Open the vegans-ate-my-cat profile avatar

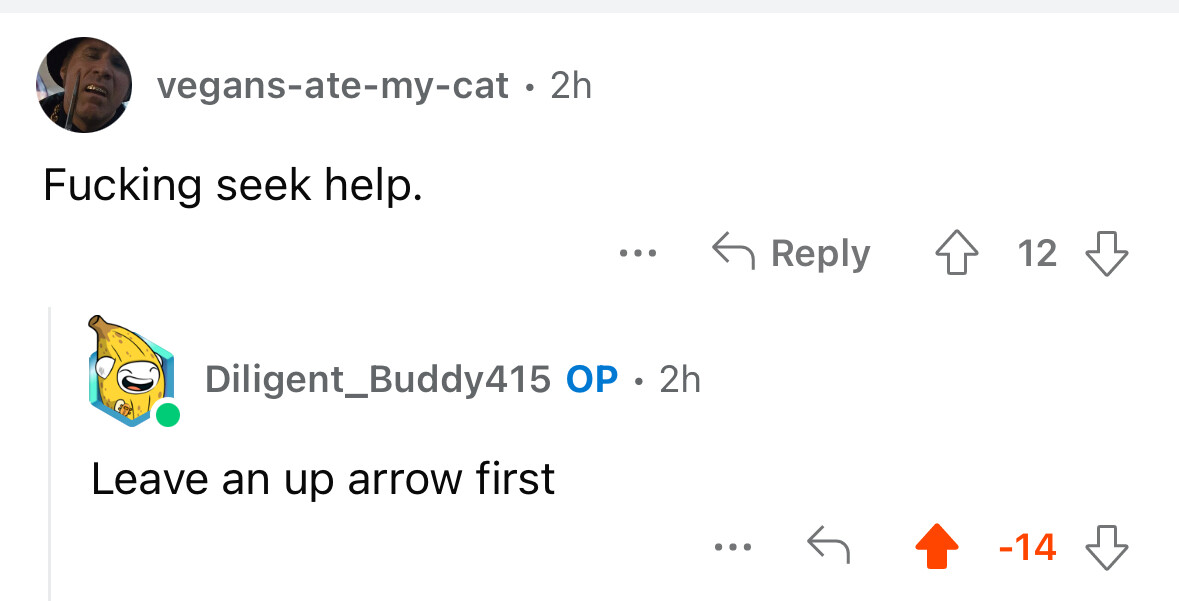point(84,85)
